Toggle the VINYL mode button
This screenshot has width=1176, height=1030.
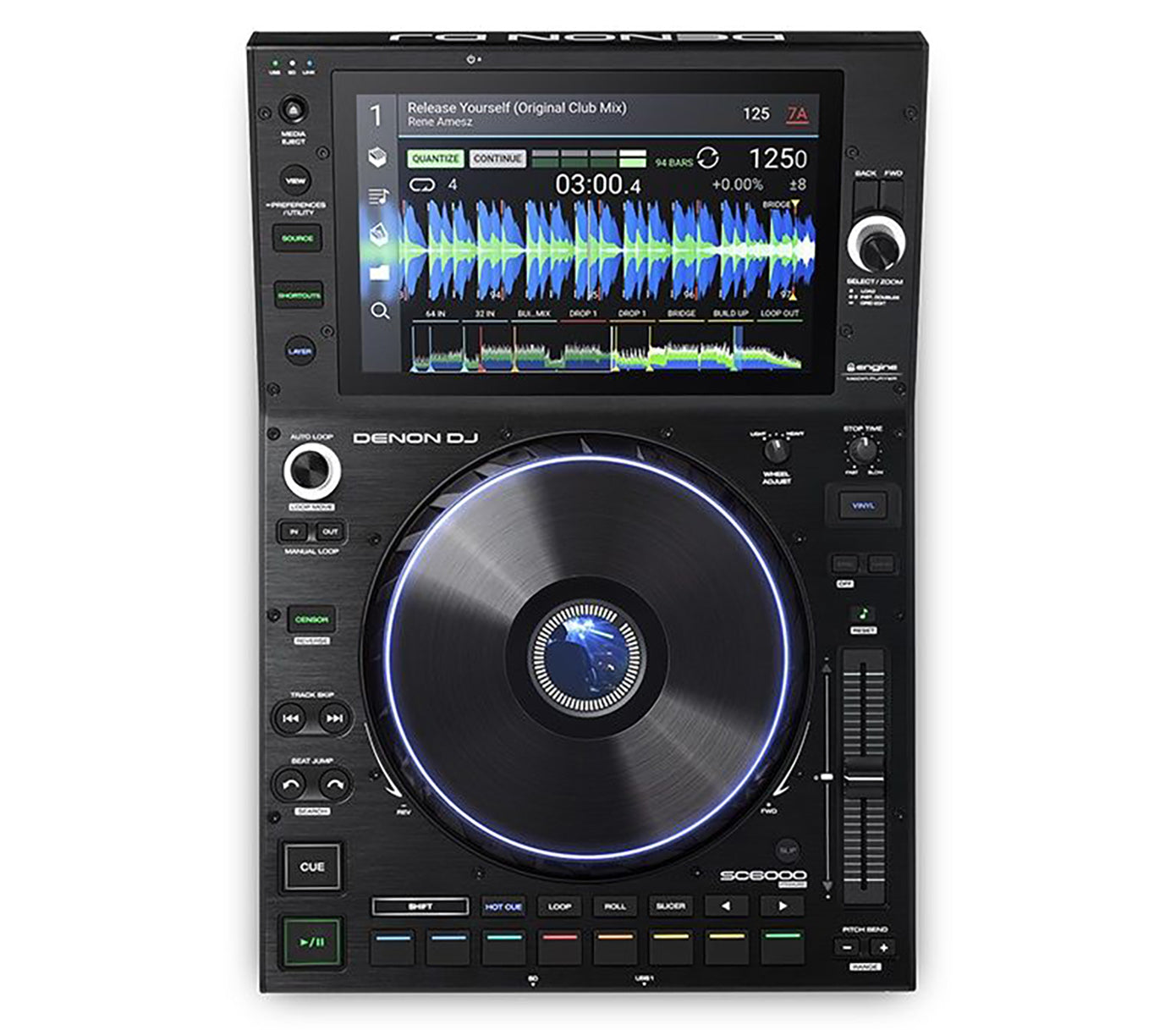tap(863, 506)
